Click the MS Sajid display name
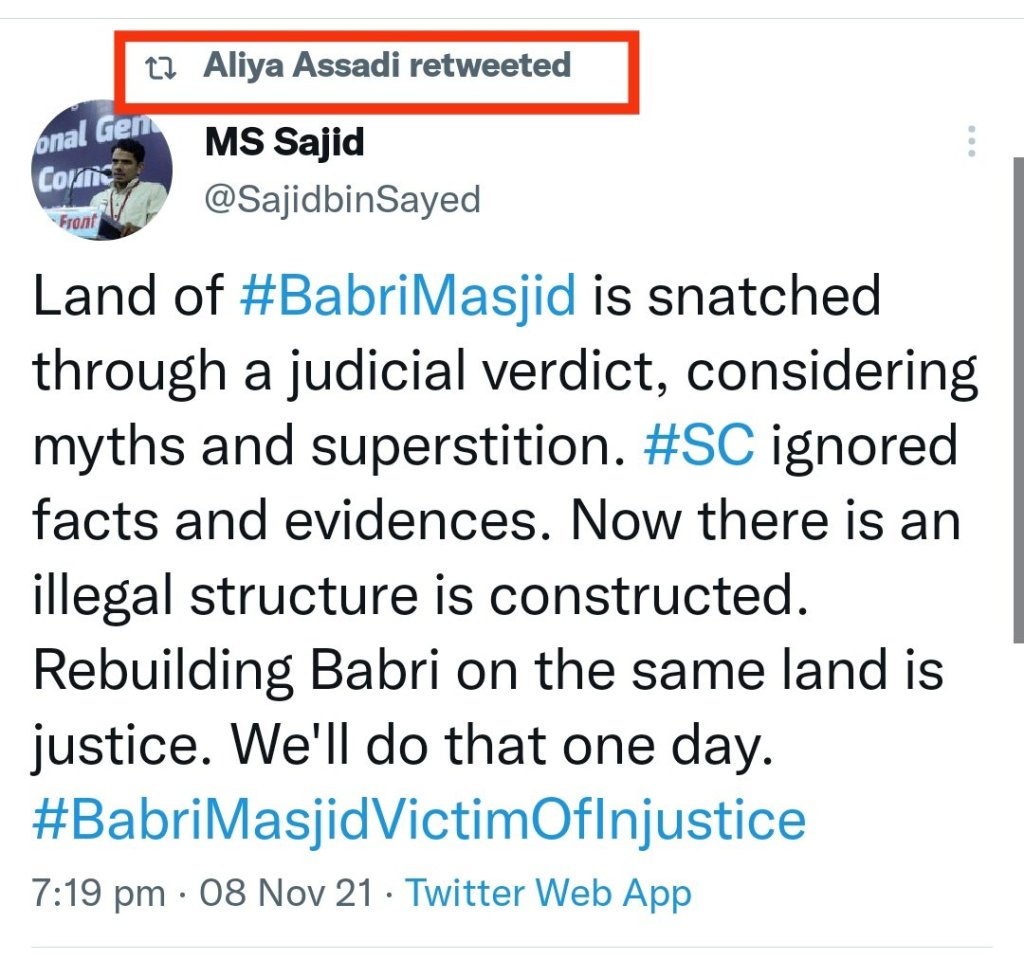1024x959 pixels. pos(284,141)
